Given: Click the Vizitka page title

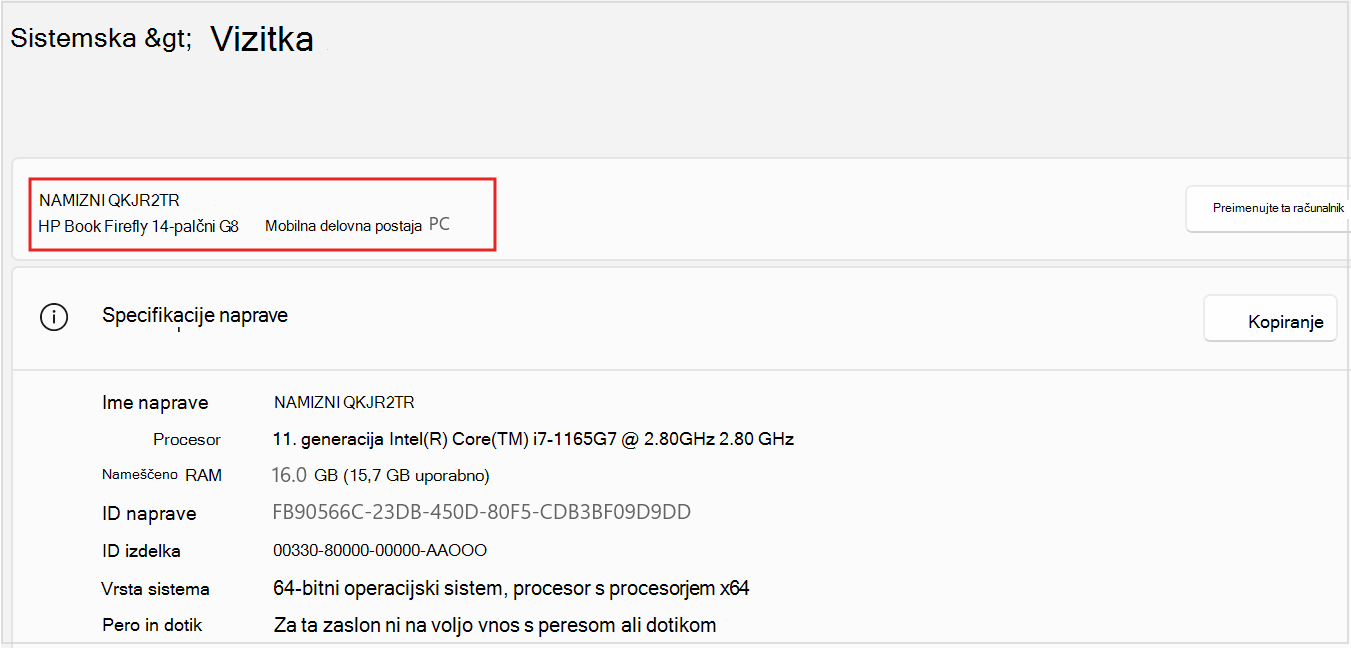Looking at the screenshot, I should click(x=262, y=39).
